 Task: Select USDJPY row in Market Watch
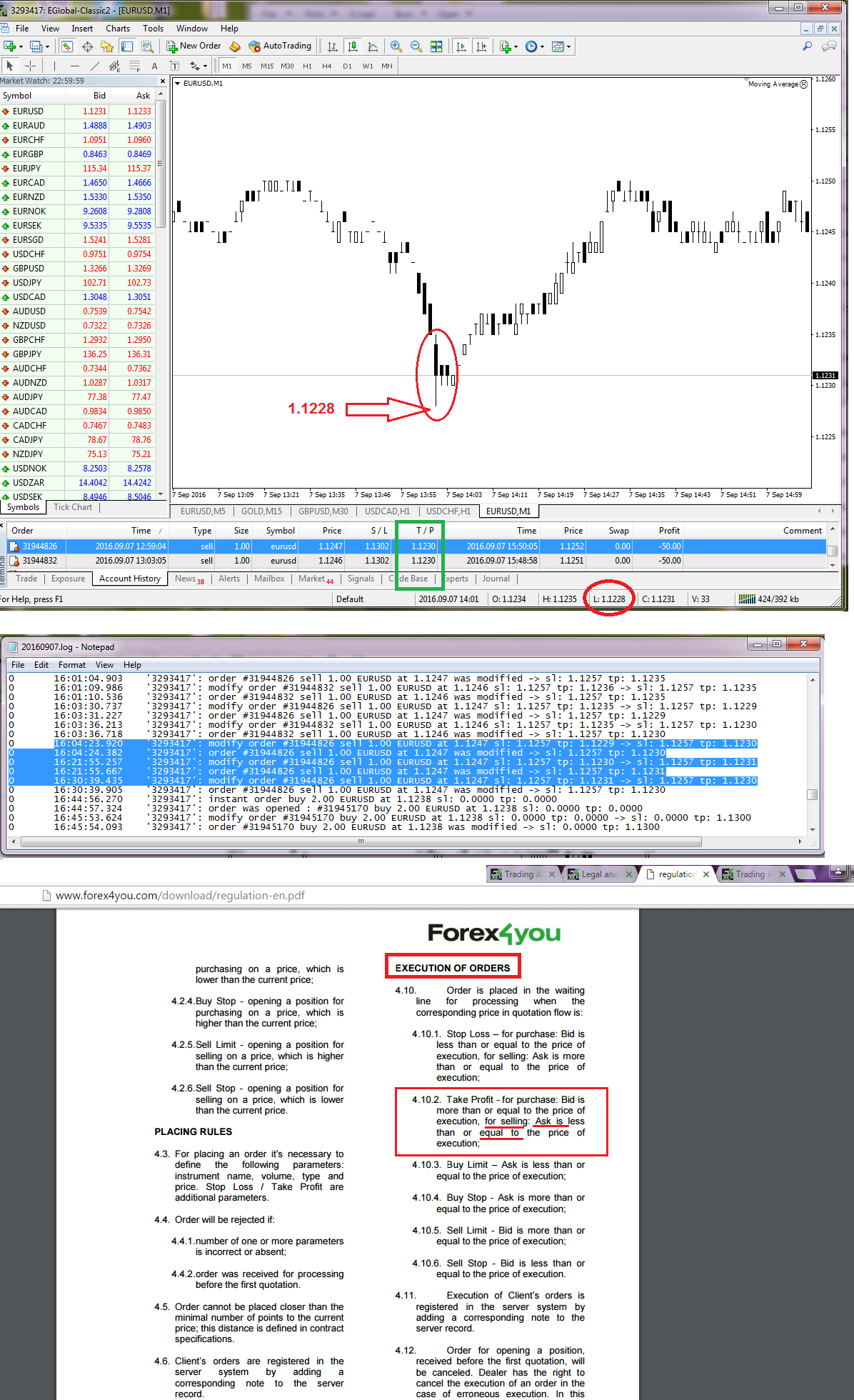click(x=77, y=283)
